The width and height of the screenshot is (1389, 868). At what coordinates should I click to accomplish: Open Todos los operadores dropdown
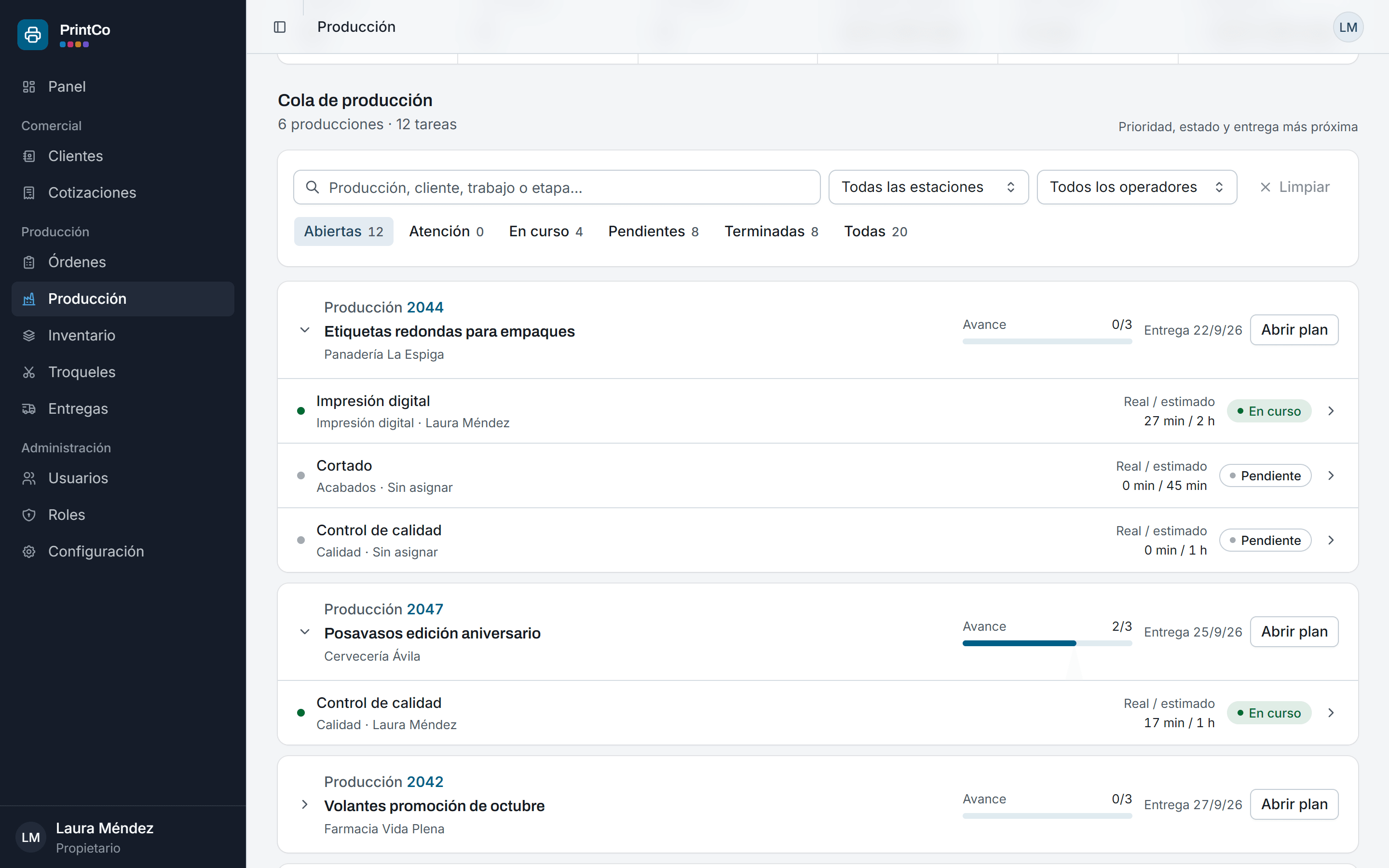pos(1136,187)
